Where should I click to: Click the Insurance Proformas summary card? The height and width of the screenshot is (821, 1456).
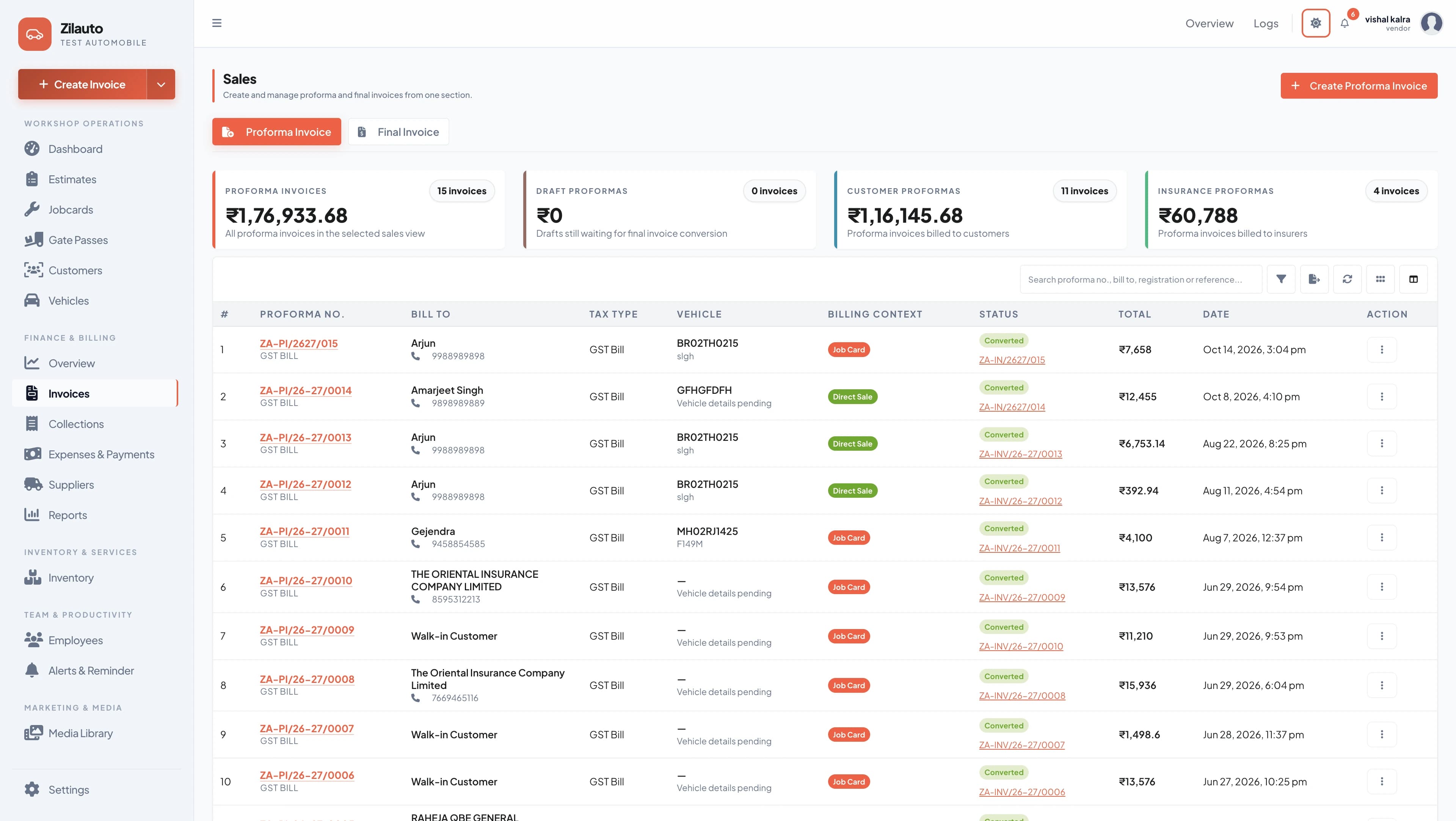click(x=1291, y=210)
